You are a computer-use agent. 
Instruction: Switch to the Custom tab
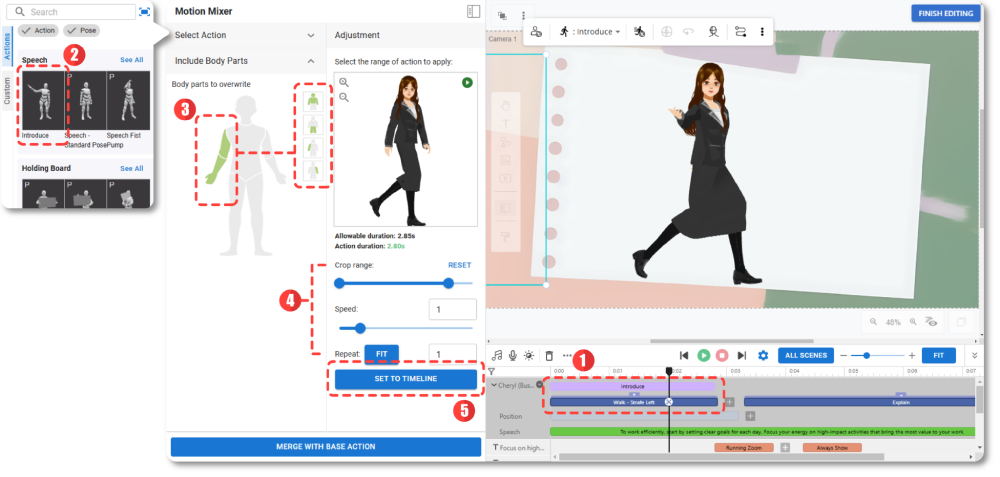8,89
